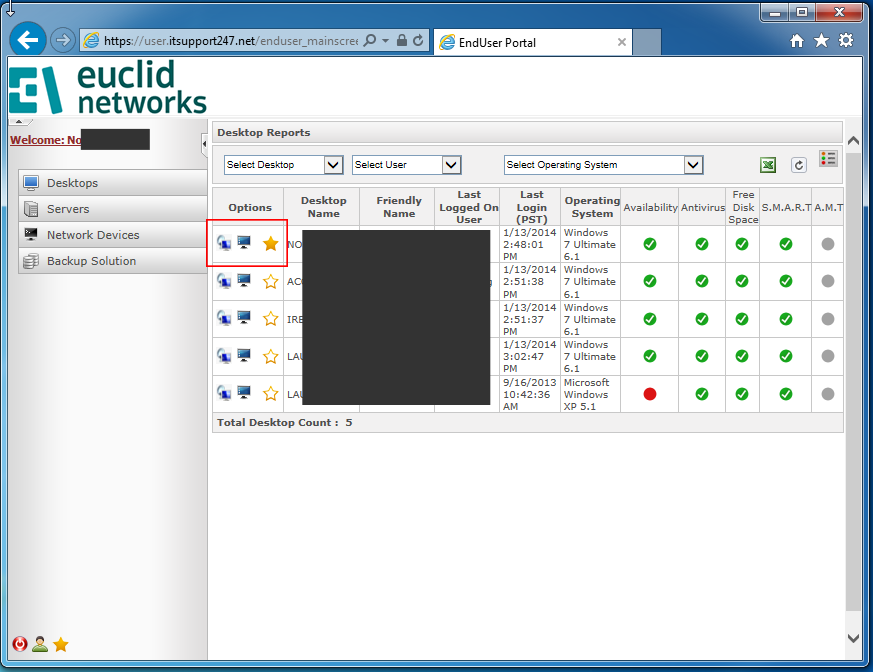Click monitor icon in 3:02:47 login row
Image resolution: width=873 pixels, height=672 pixels.
(244, 355)
